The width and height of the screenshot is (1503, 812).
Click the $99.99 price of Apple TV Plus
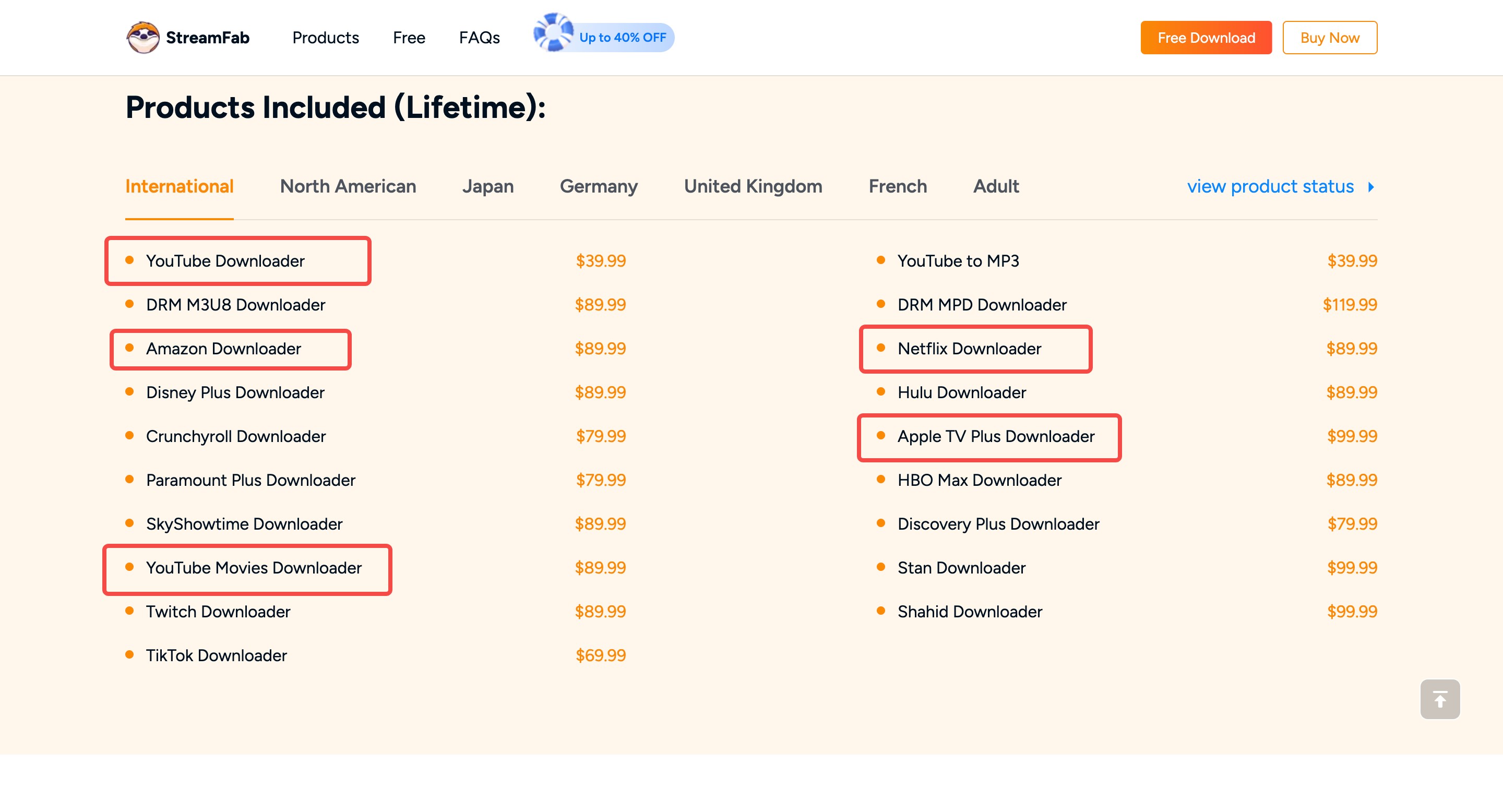(x=1352, y=436)
